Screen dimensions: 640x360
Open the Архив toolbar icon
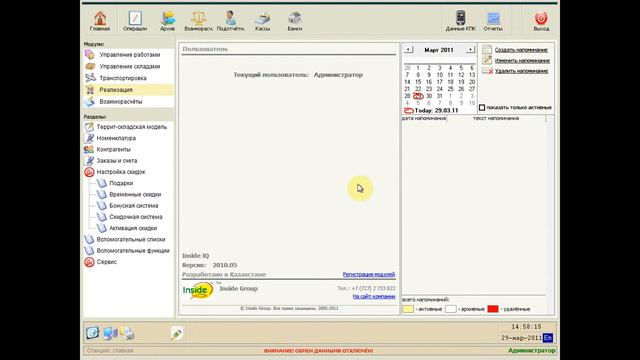167,21
